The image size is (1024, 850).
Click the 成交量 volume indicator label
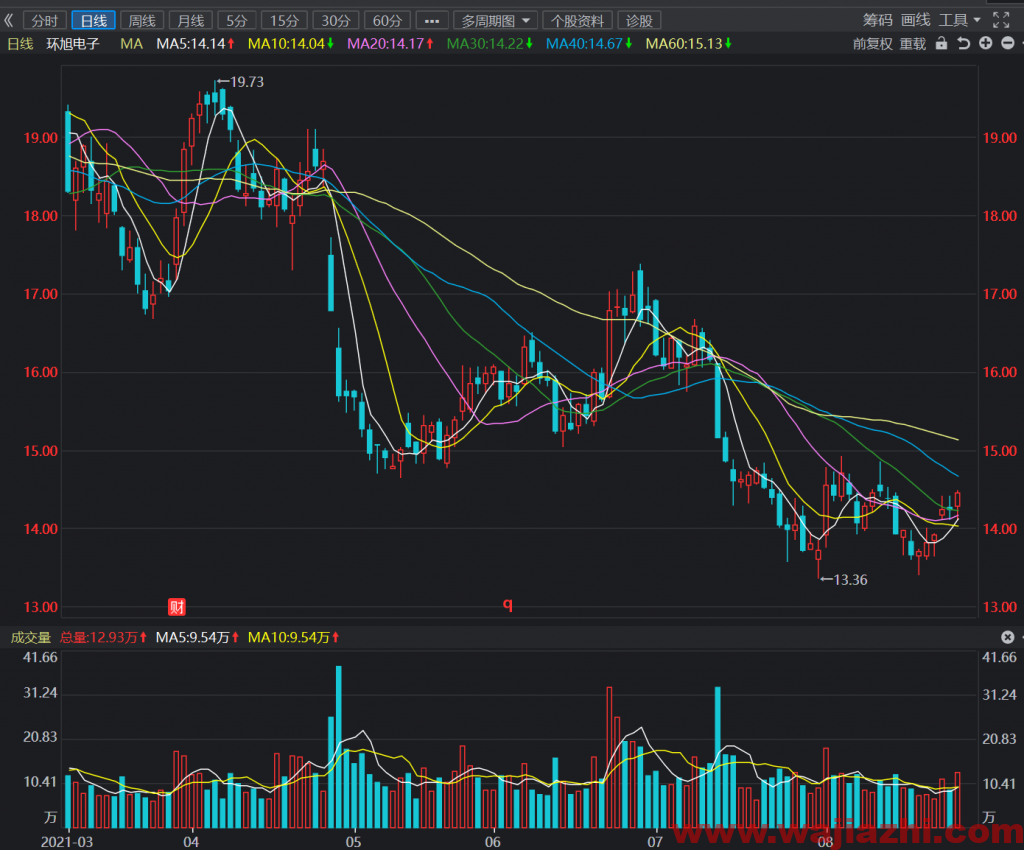[x=30, y=637]
